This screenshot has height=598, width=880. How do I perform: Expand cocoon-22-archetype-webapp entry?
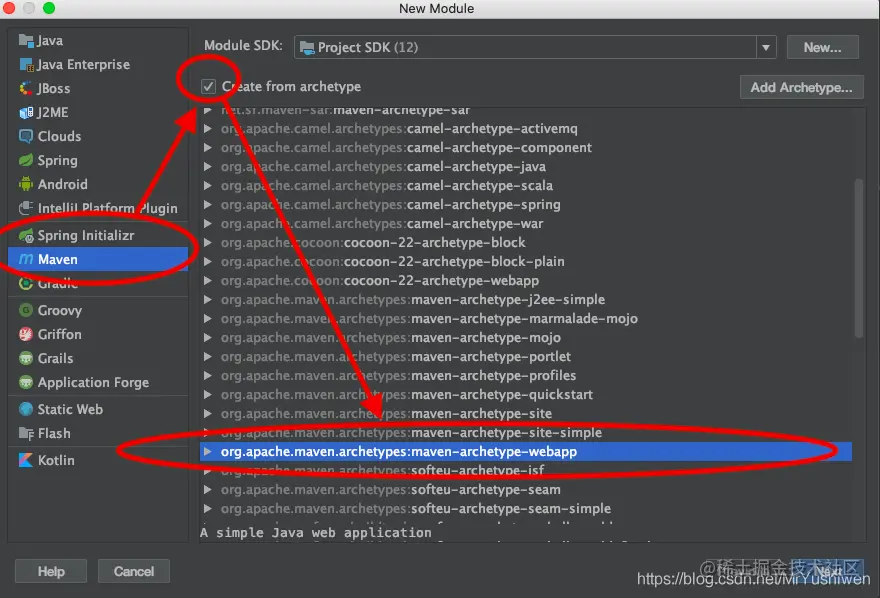208,280
